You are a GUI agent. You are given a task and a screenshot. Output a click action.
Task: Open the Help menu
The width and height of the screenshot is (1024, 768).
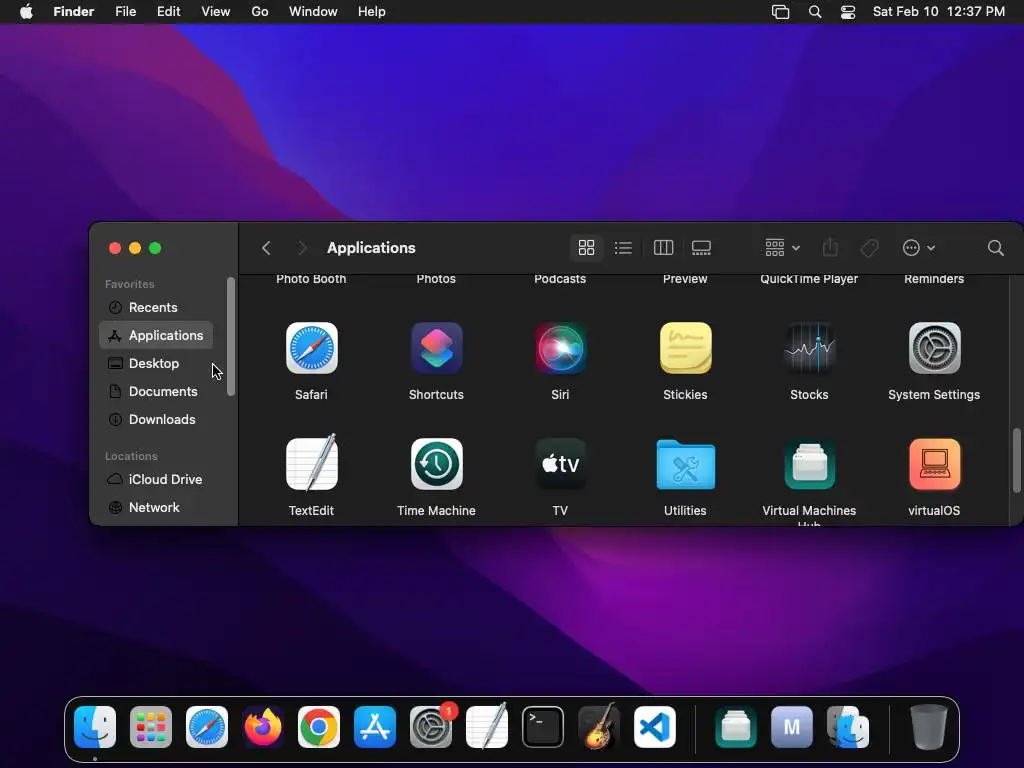click(x=372, y=12)
